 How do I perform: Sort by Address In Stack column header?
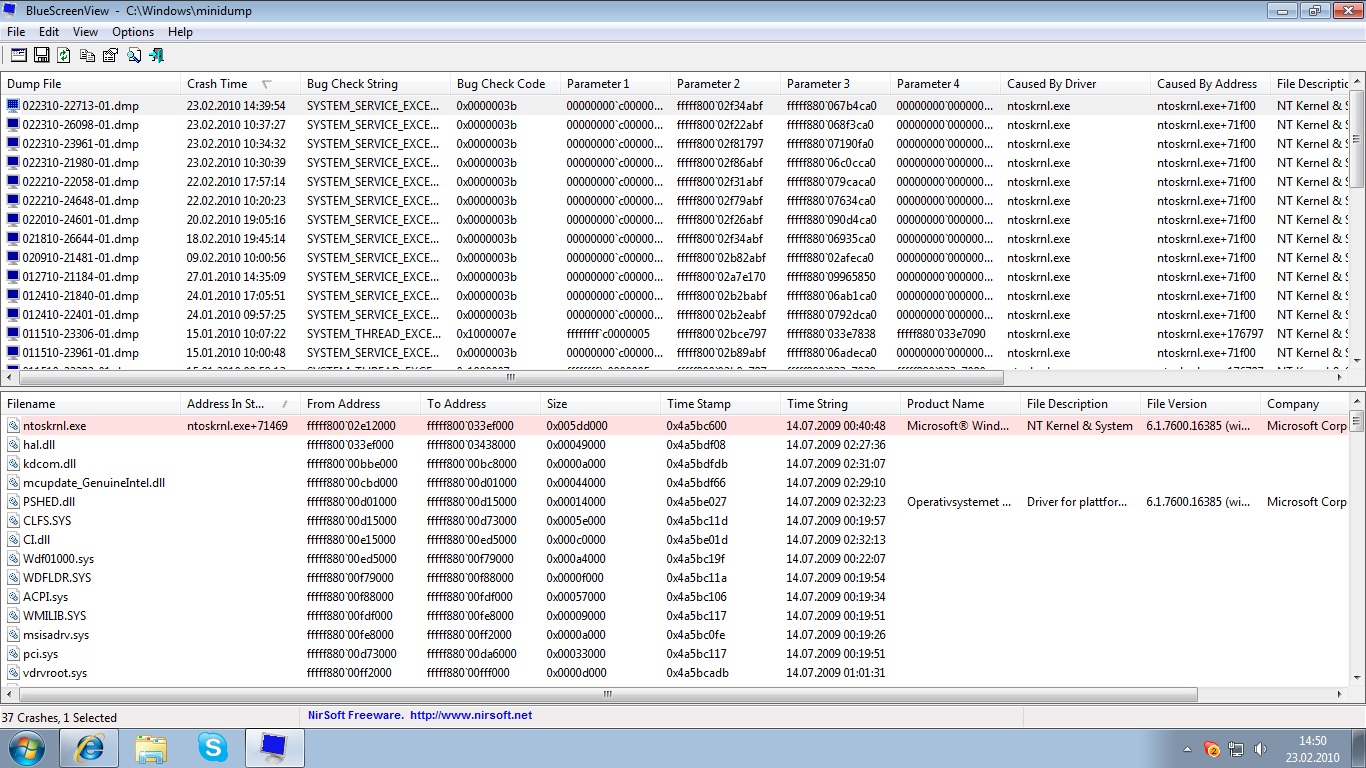click(240, 404)
